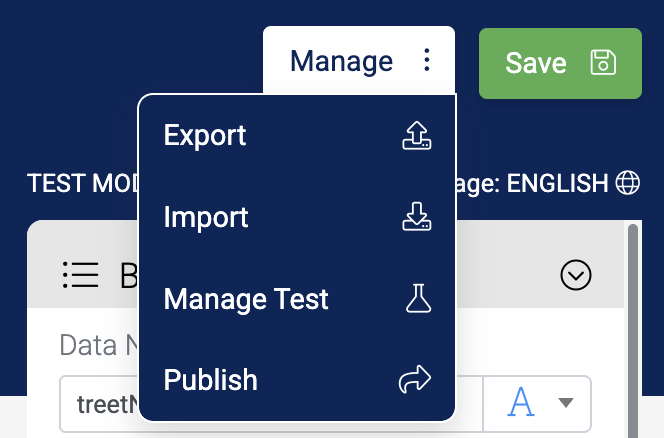Choose Export from the Manage menu

click(x=297, y=136)
